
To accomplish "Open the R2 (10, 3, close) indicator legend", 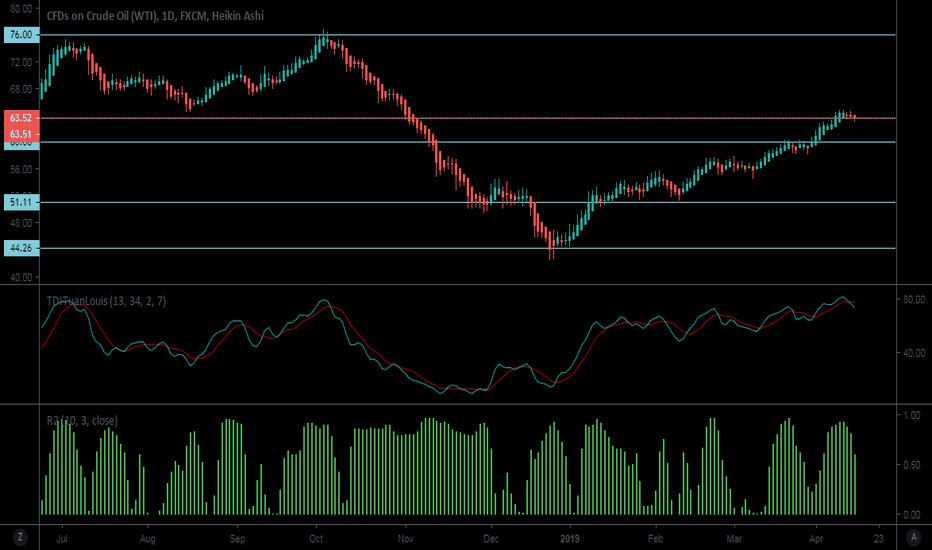I will (x=82, y=420).
